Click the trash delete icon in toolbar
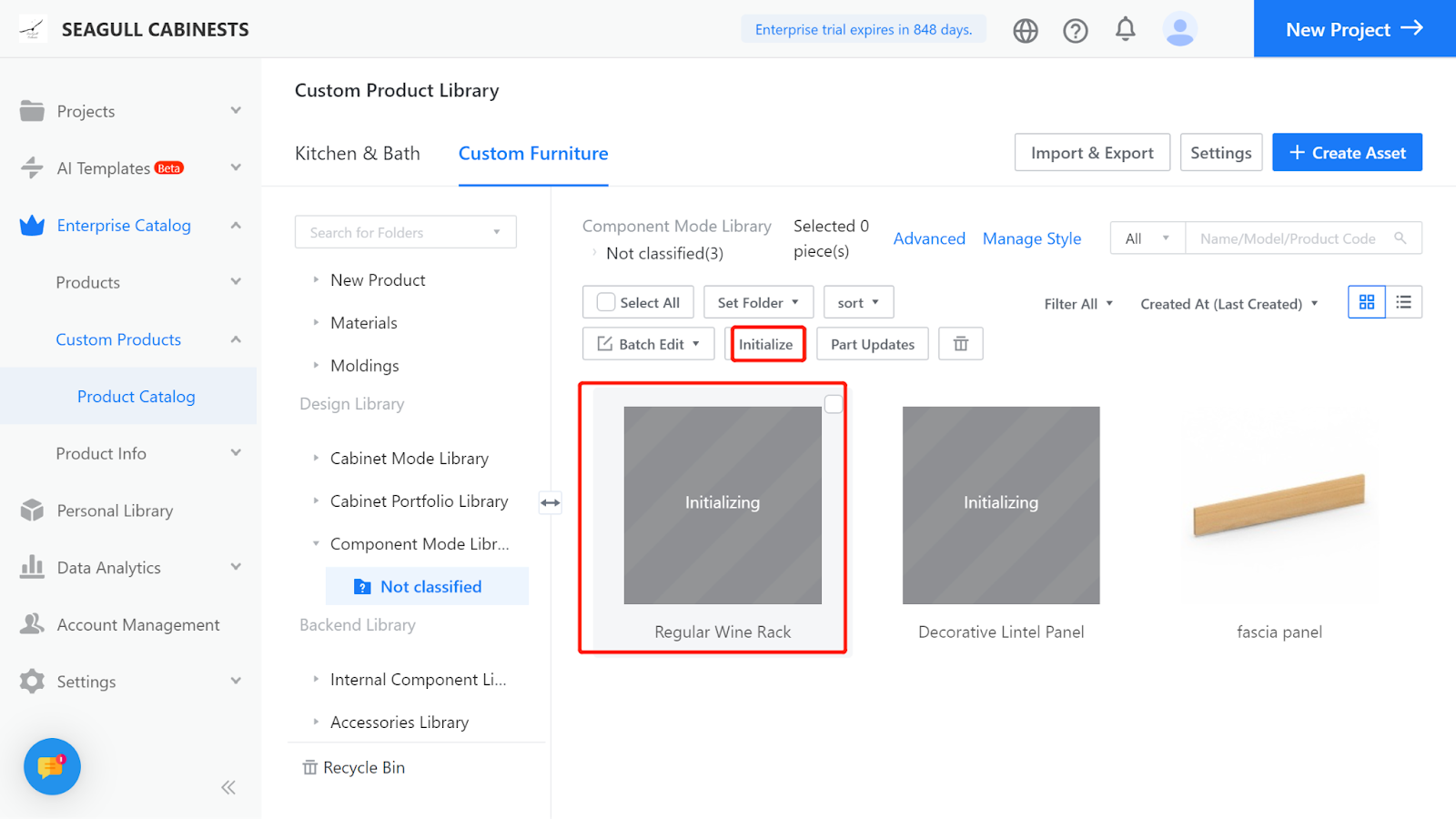1456x819 pixels. coord(961,344)
